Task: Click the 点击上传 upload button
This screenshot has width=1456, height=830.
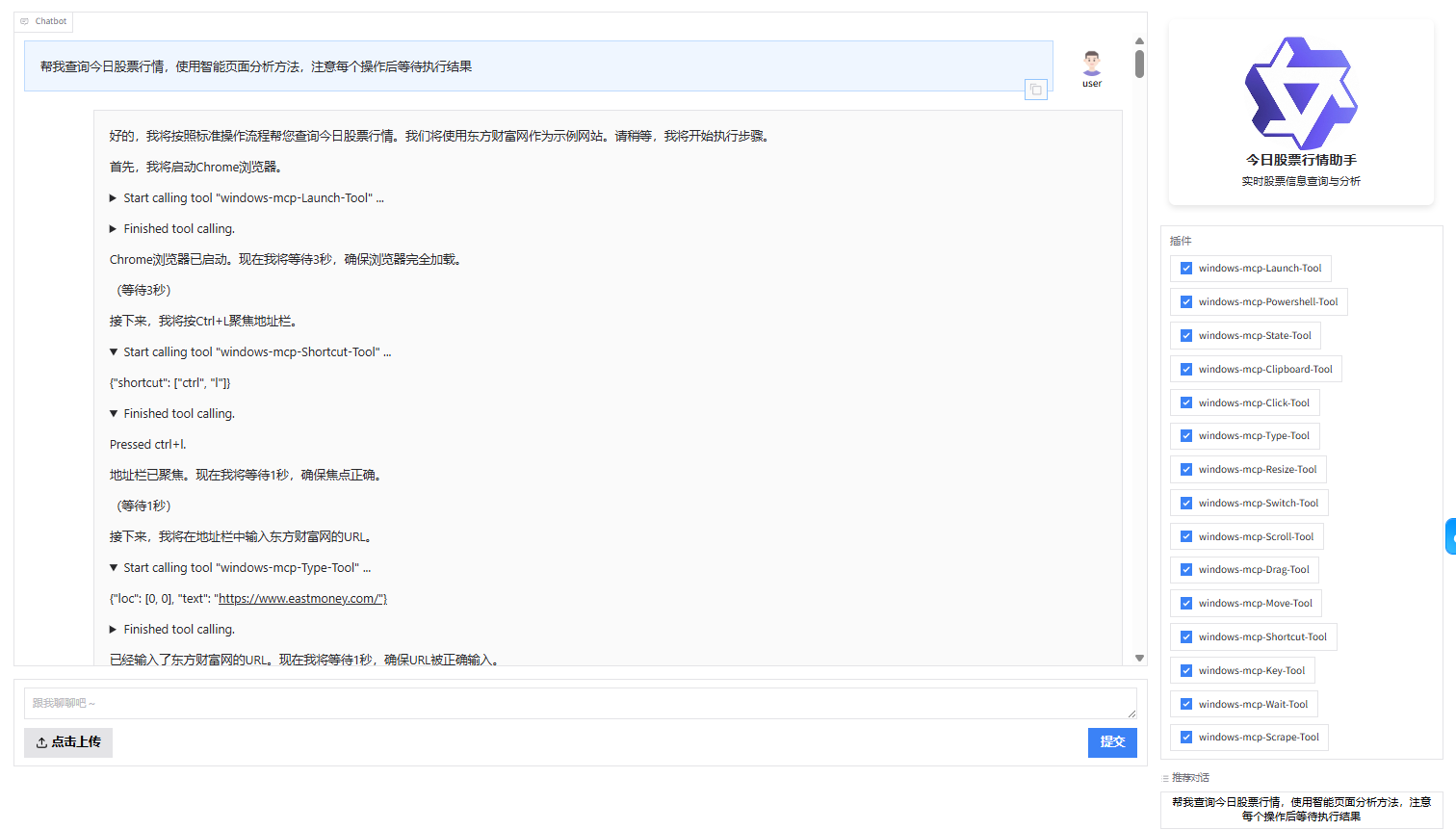Action: click(x=68, y=742)
